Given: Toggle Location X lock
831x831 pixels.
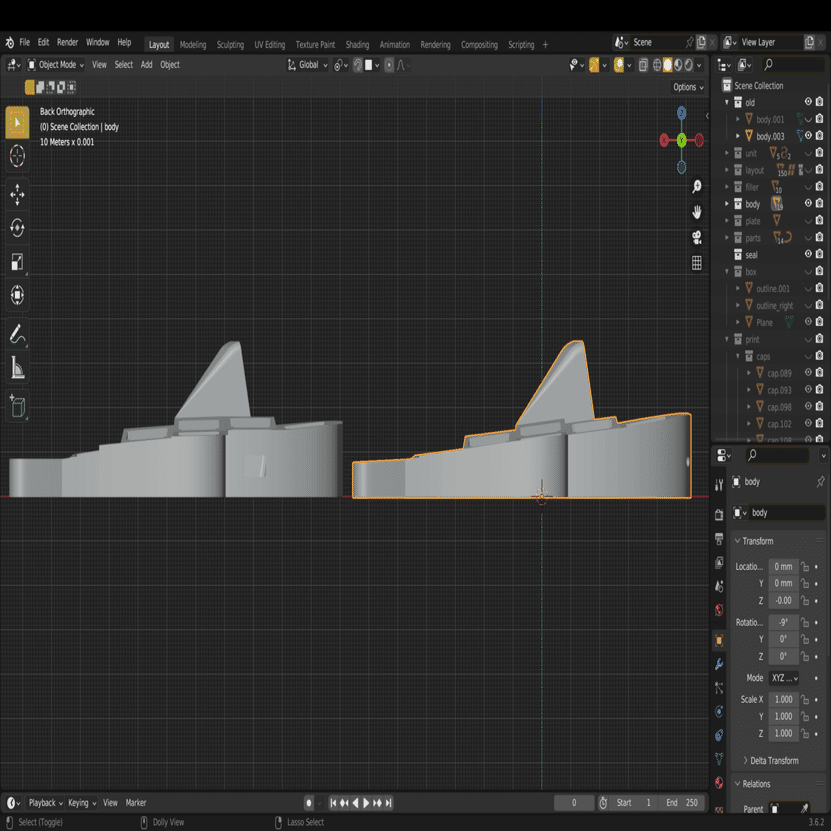Looking at the screenshot, I should pyautogui.click(x=805, y=567).
